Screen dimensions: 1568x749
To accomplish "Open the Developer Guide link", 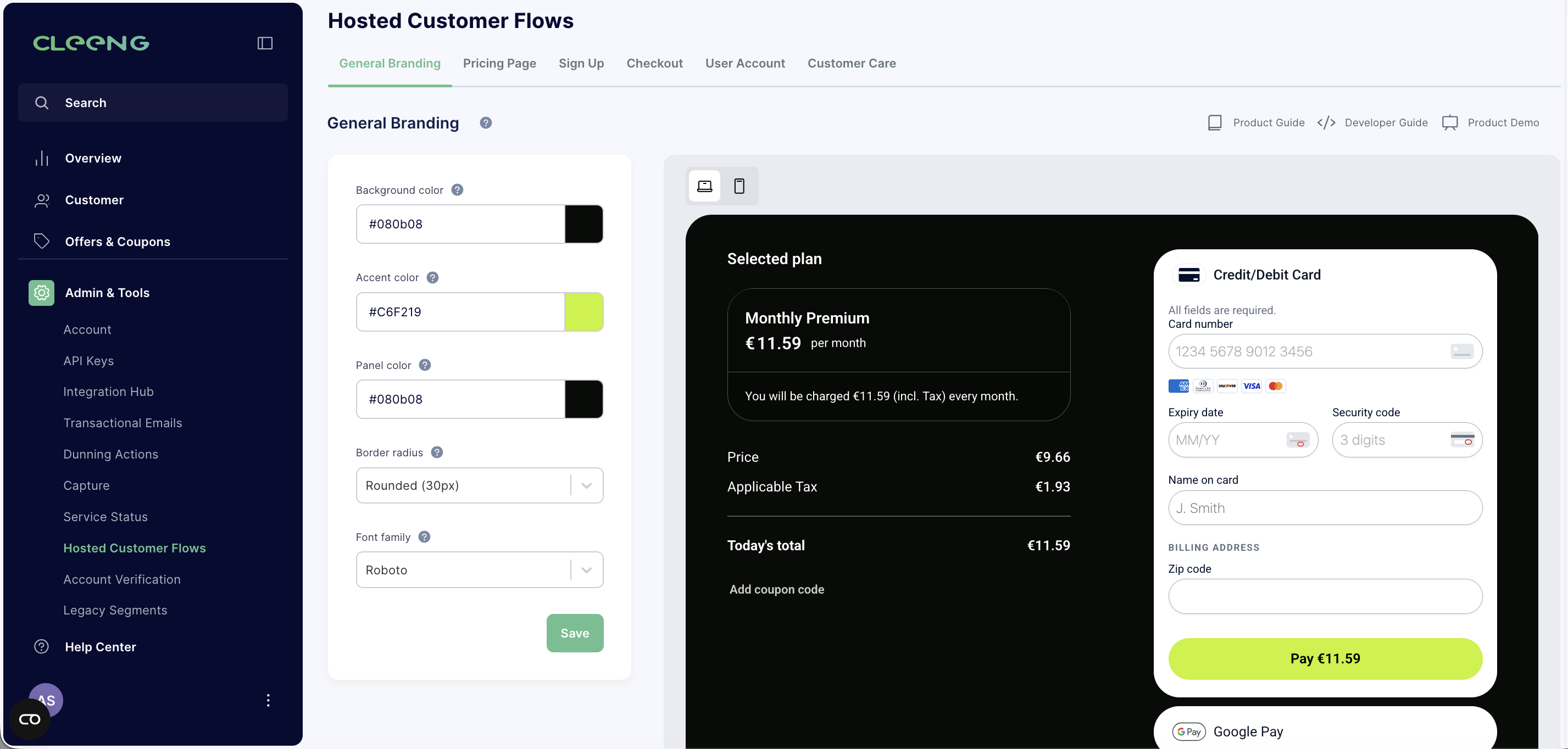I will pos(1386,123).
